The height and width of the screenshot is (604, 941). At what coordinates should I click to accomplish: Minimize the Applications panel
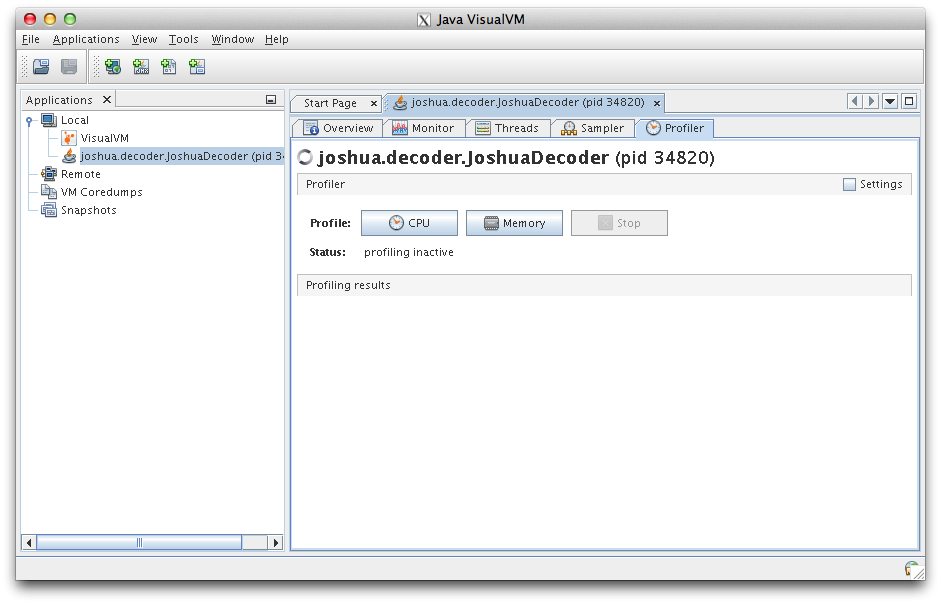click(271, 100)
